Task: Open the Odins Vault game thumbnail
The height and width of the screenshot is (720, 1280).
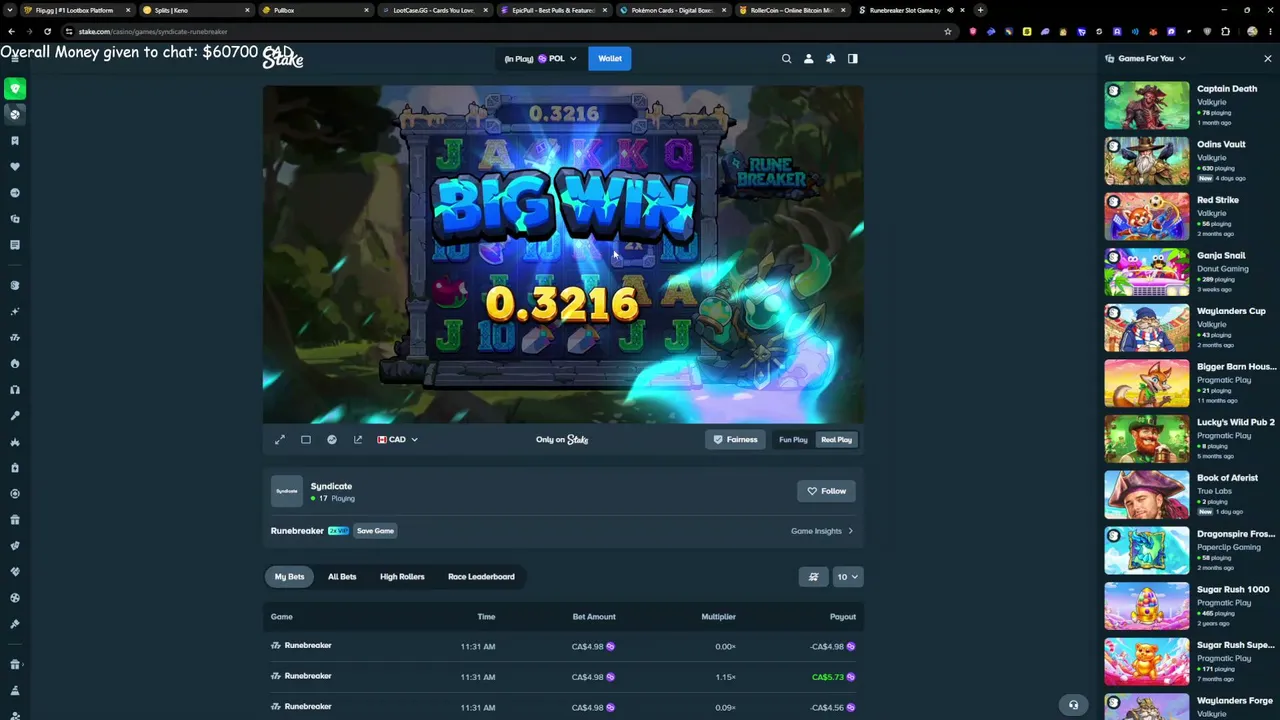Action: pos(1147,161)
